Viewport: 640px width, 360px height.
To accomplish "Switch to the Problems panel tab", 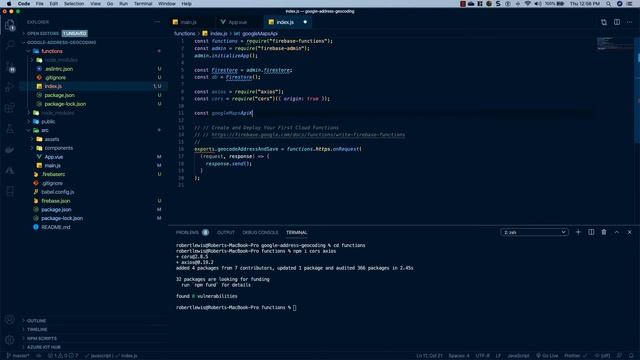I will [x=187, y=232].
